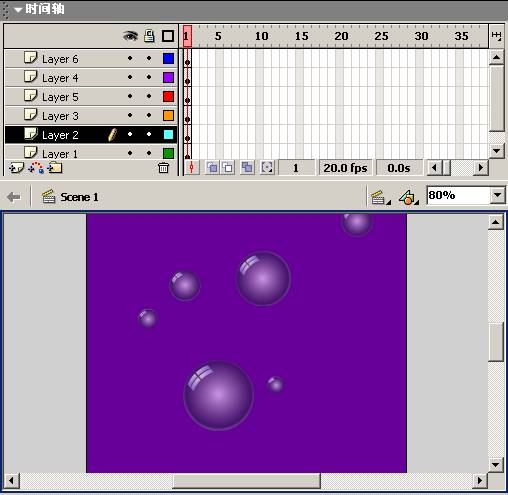Enable Onion Skin Outlines
508x495 pixels.
[228, 168]
